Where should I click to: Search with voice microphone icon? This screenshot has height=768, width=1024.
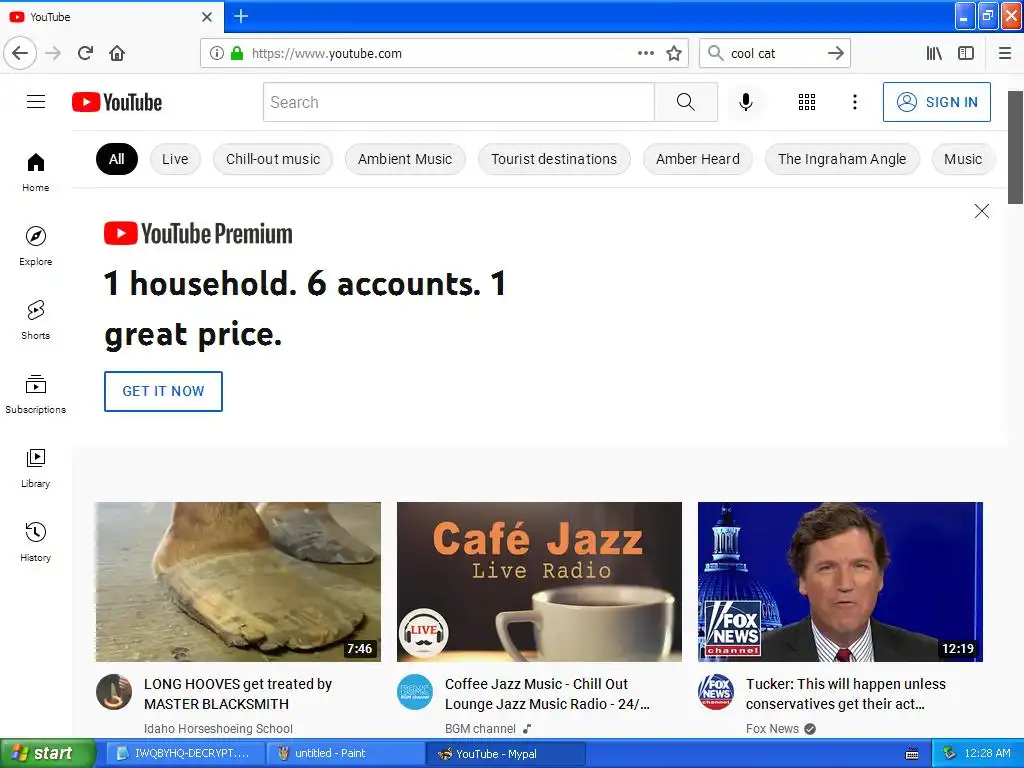point(746,102)
